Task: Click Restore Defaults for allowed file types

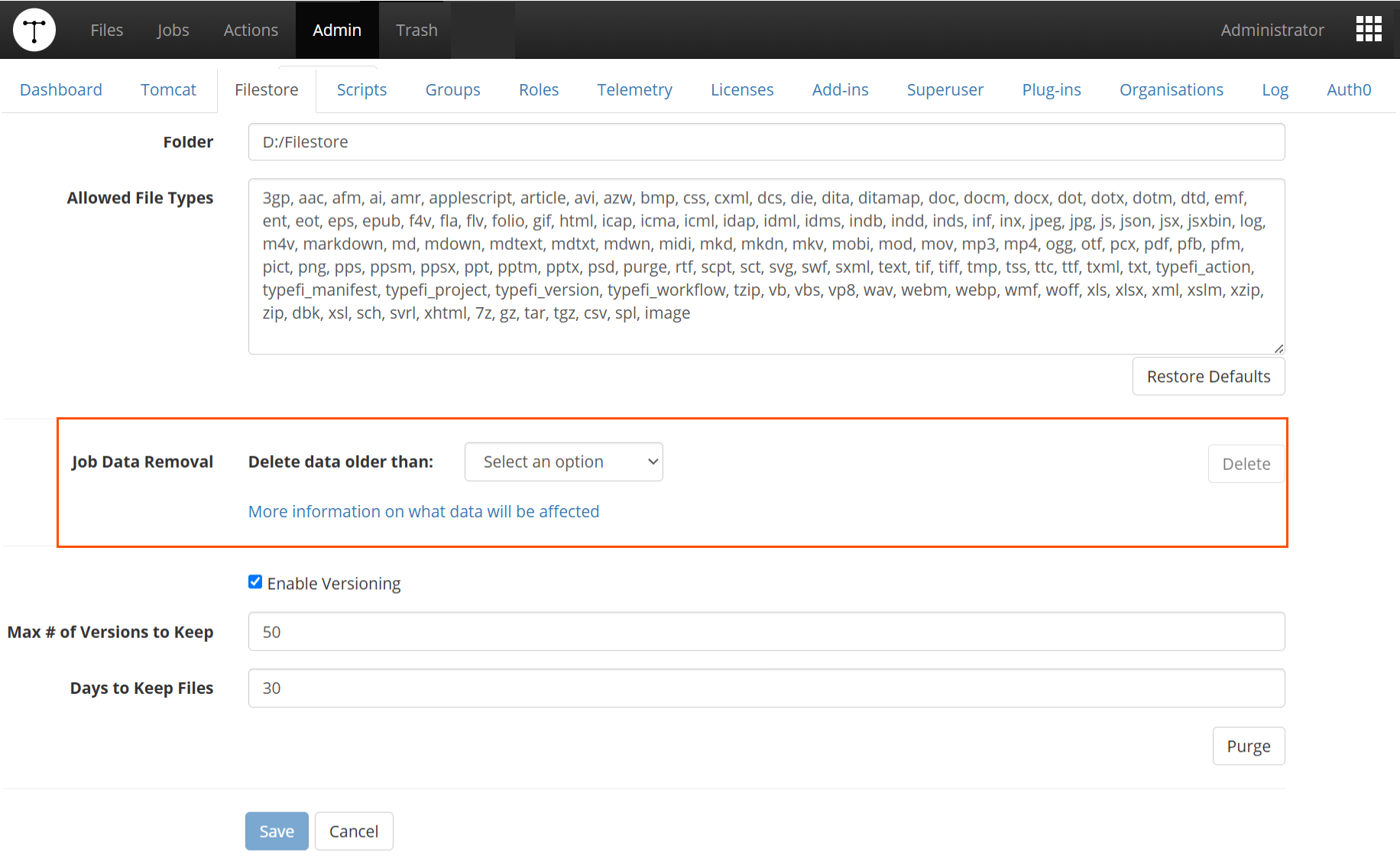Action: [x=1207, y=376]
